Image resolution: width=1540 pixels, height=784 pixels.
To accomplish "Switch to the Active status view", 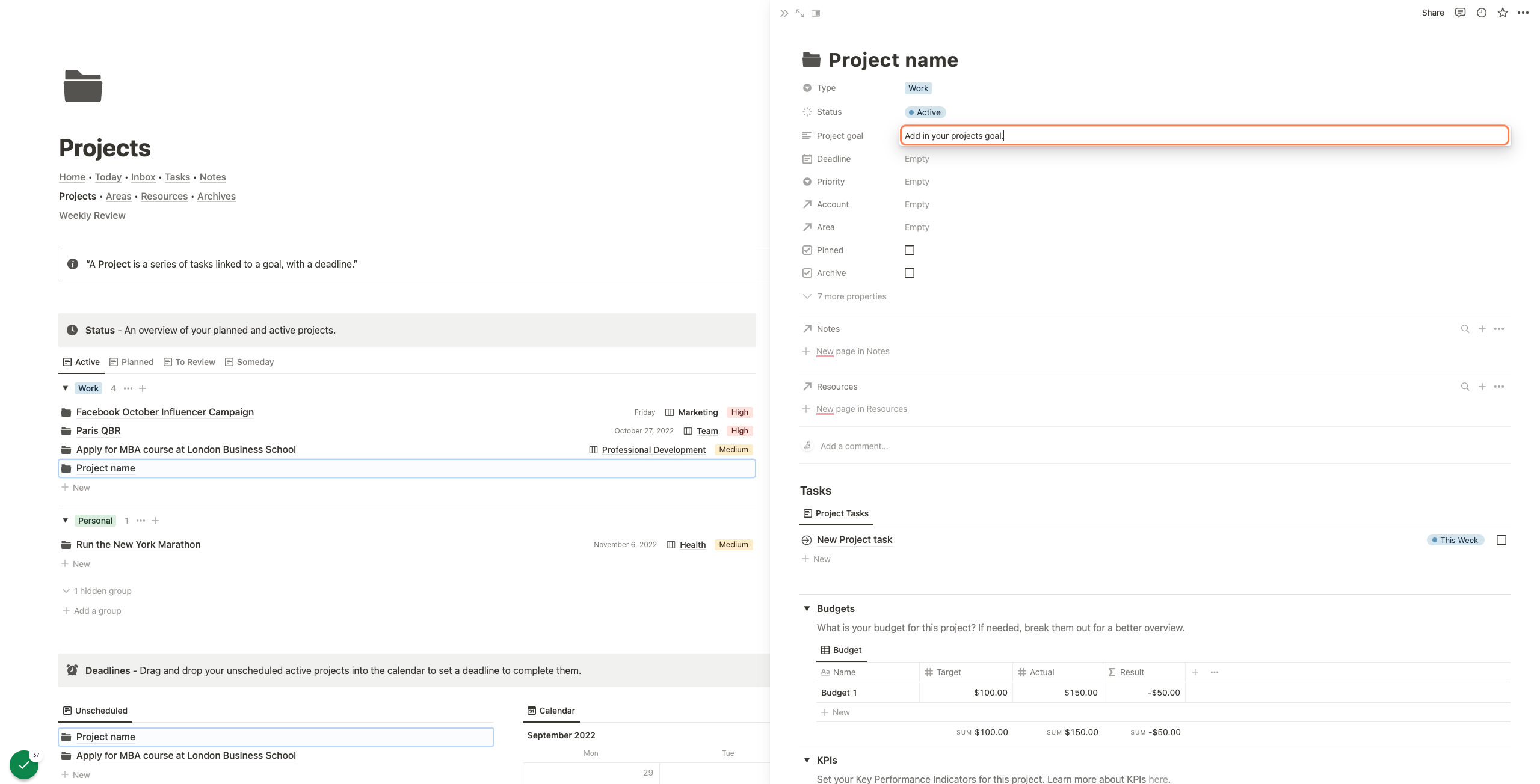I will [81, 362].
